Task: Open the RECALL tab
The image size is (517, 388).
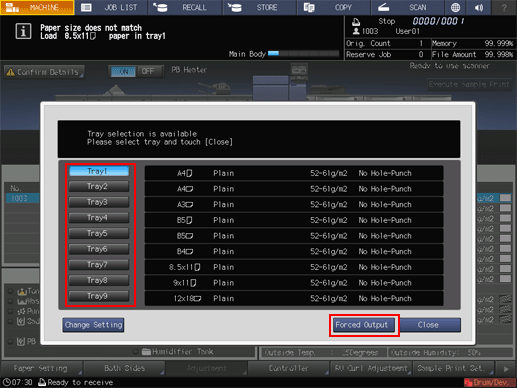Action: tap(186, 7)
